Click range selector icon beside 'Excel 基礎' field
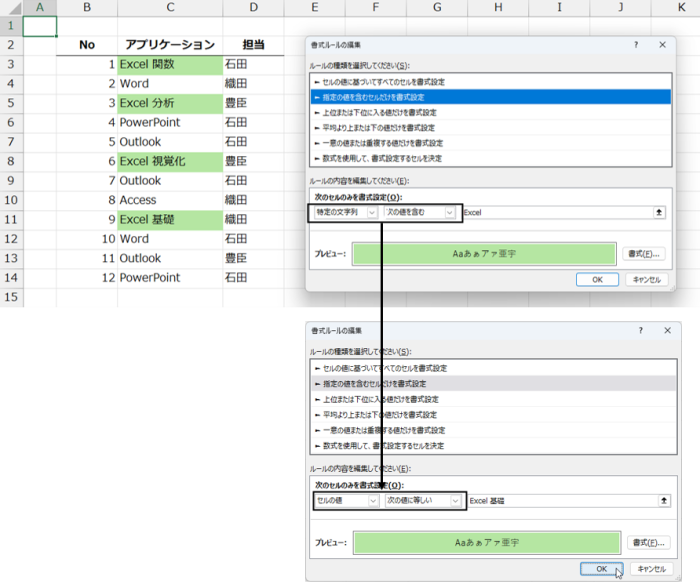Viewport: 700px width, 584px height. pos(663,500)
